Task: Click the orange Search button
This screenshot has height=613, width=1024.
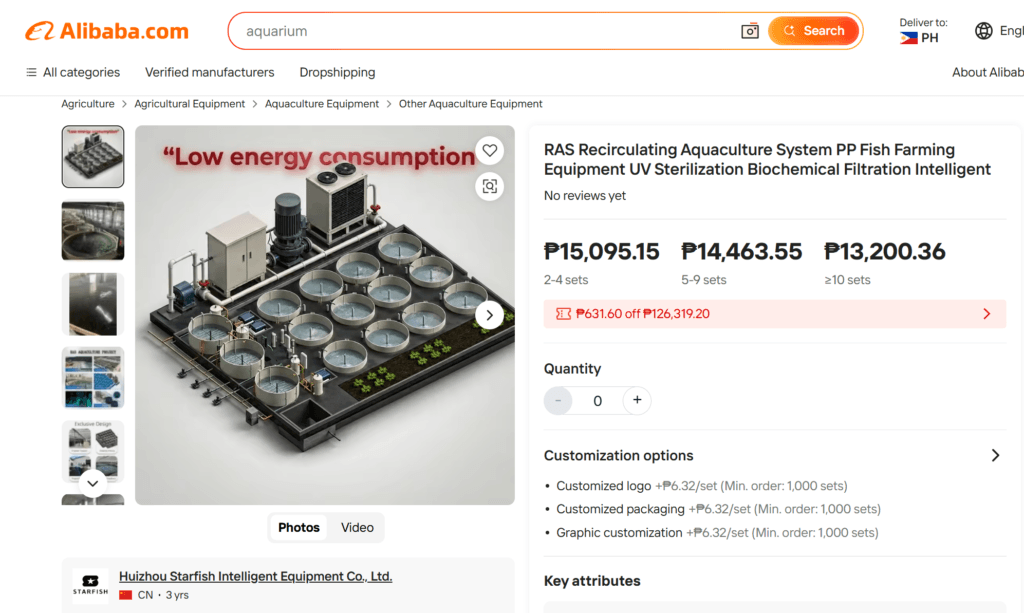Action: coord(813,31)
